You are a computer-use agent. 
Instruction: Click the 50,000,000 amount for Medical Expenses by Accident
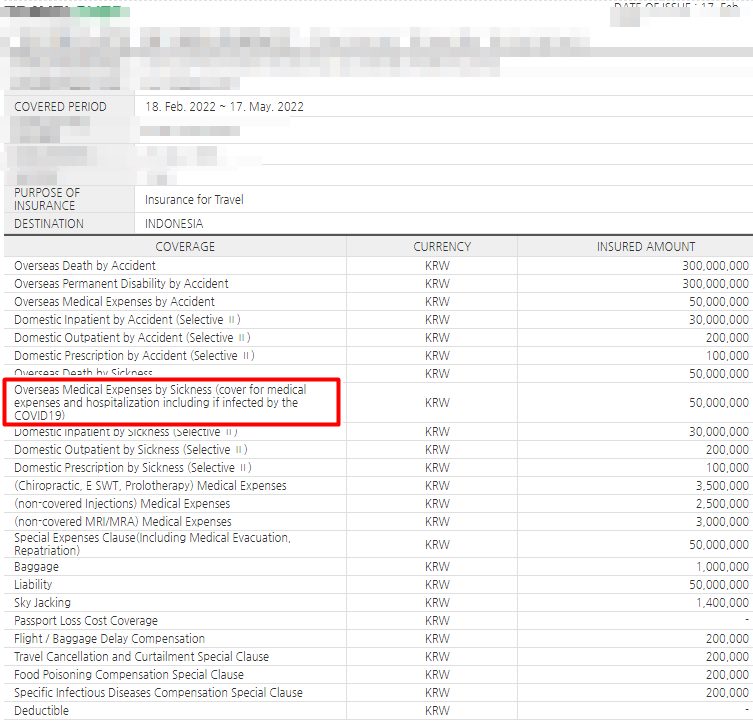click(718, 302)
